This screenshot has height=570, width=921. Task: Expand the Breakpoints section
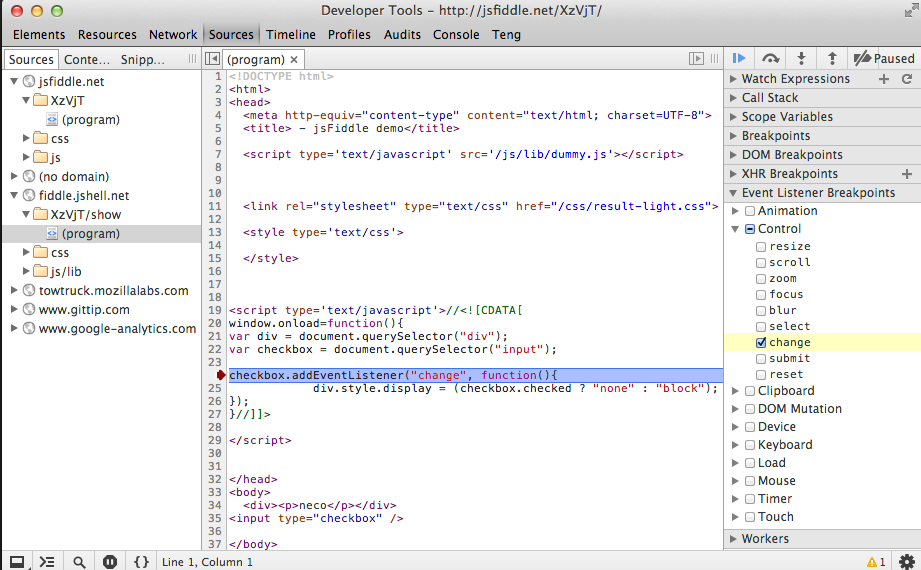(x=733, y=136)
